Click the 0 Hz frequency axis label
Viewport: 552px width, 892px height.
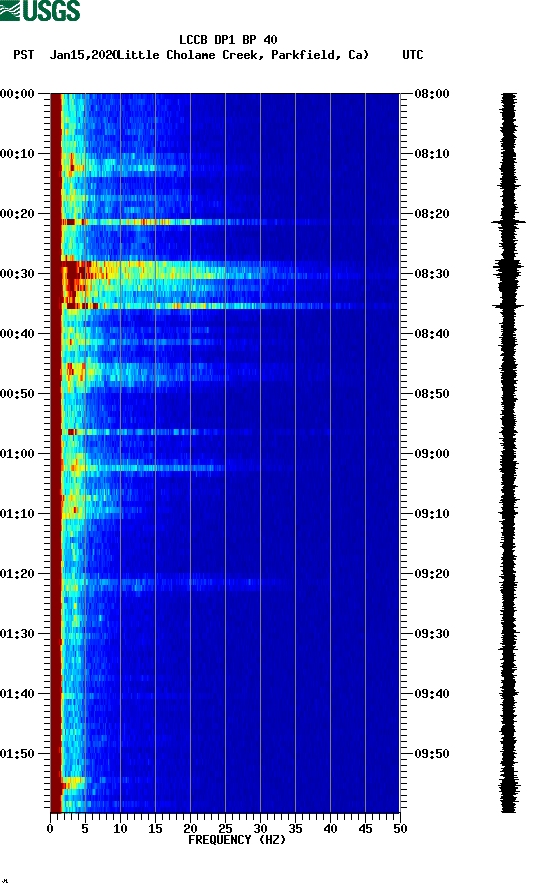[x=50, y=829]
